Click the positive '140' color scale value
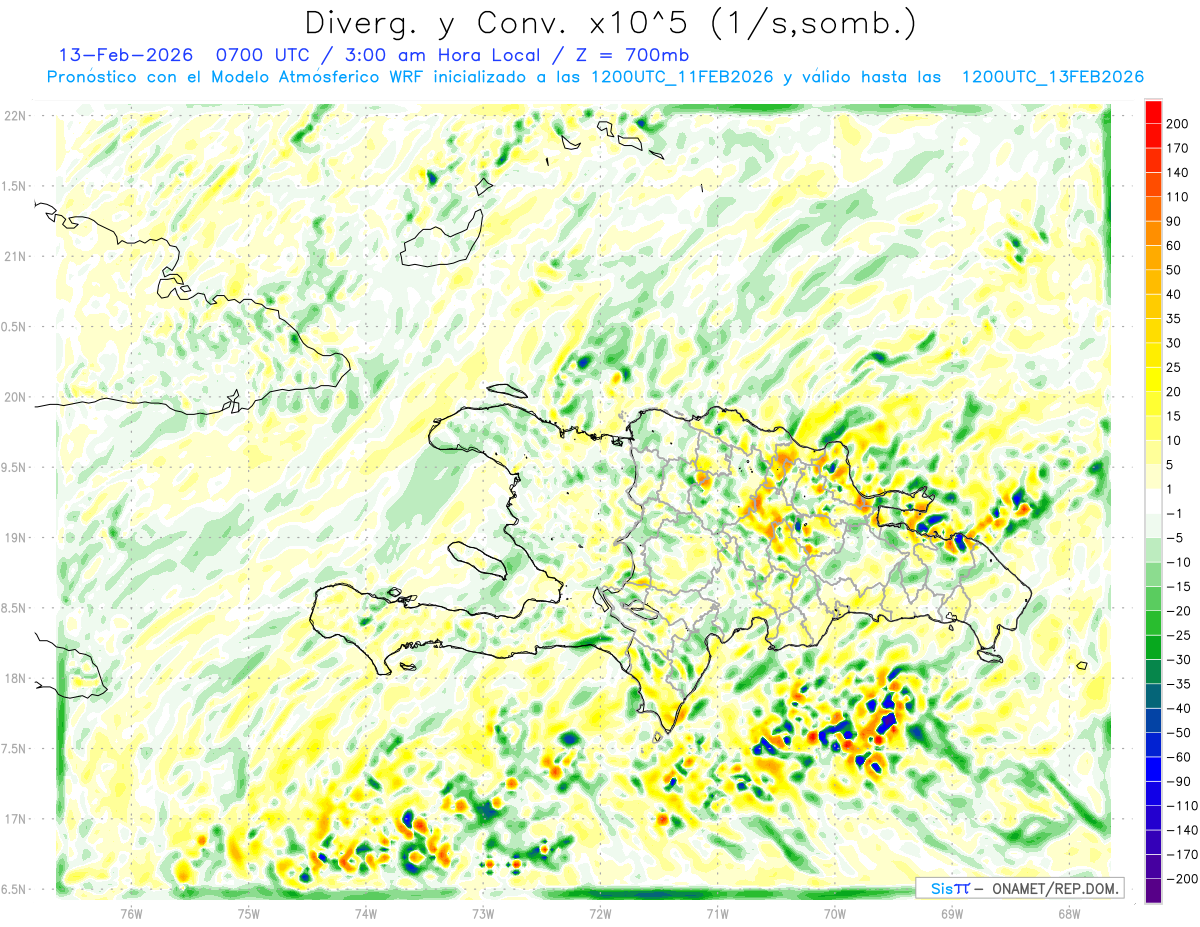The image size is (1200, 927). (x=1178, y=172)
